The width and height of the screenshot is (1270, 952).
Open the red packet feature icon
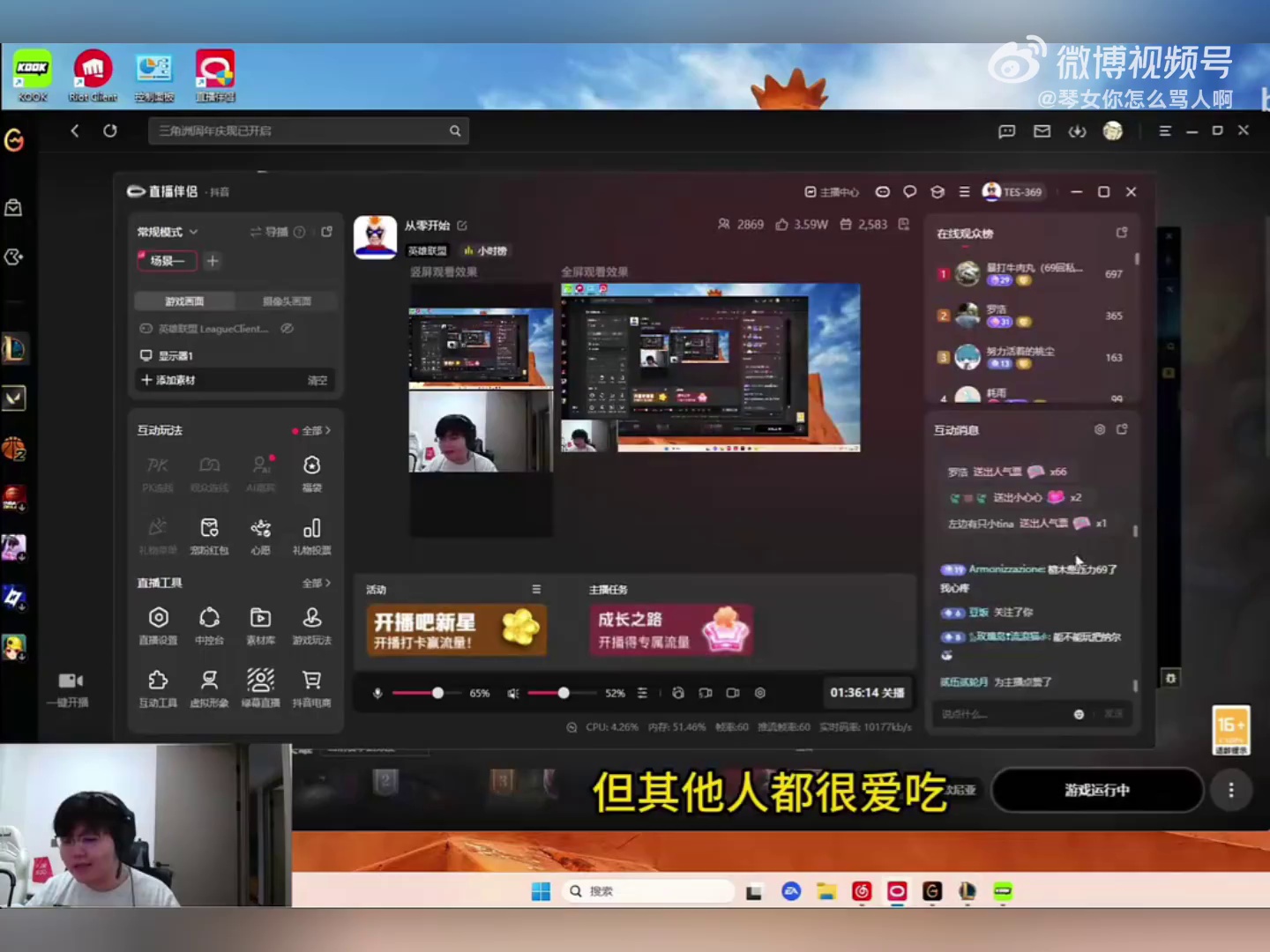[x=209, y=535]
